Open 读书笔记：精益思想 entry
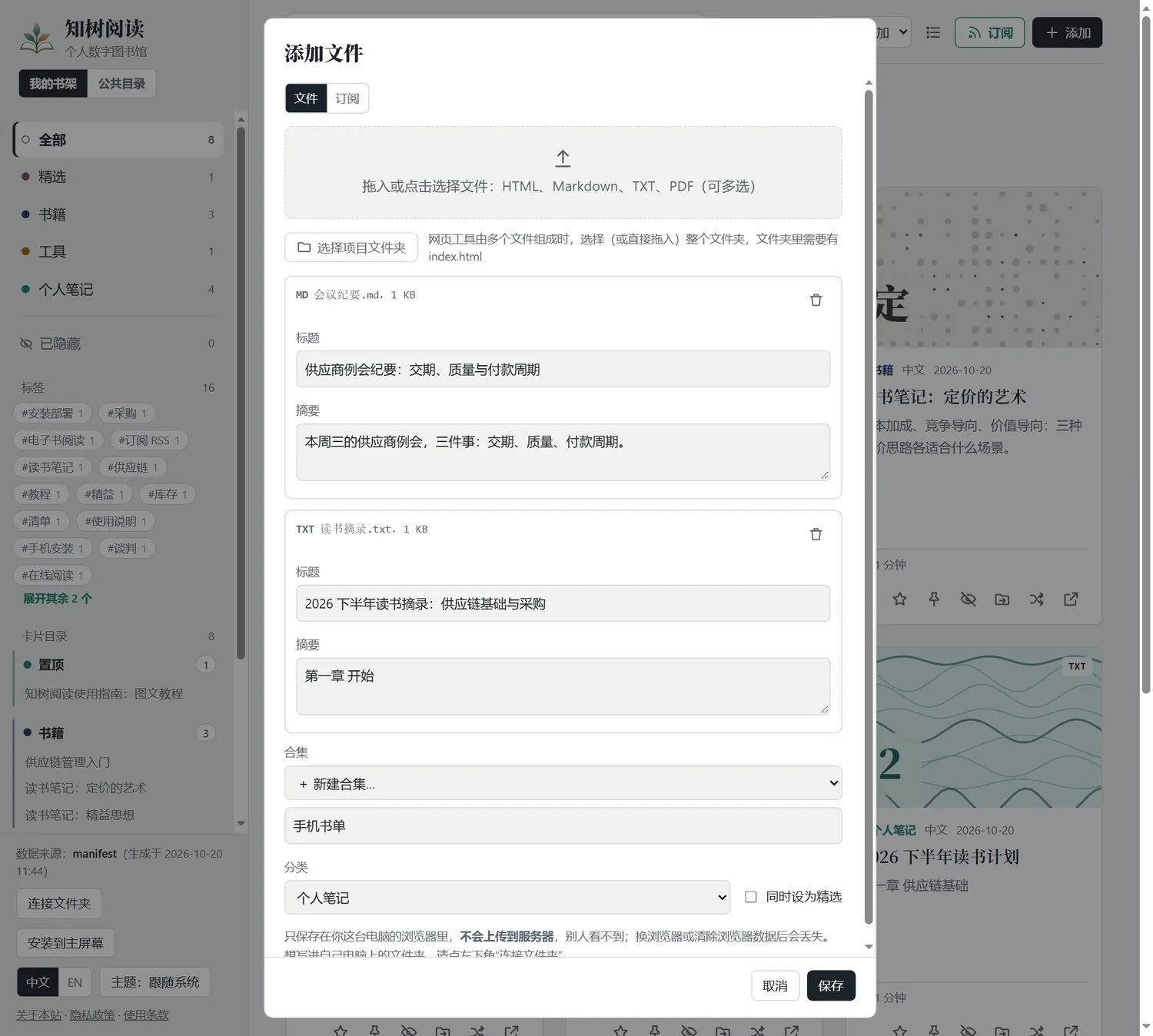Viewport: 1153px width, 1036px height. (79, 815)
